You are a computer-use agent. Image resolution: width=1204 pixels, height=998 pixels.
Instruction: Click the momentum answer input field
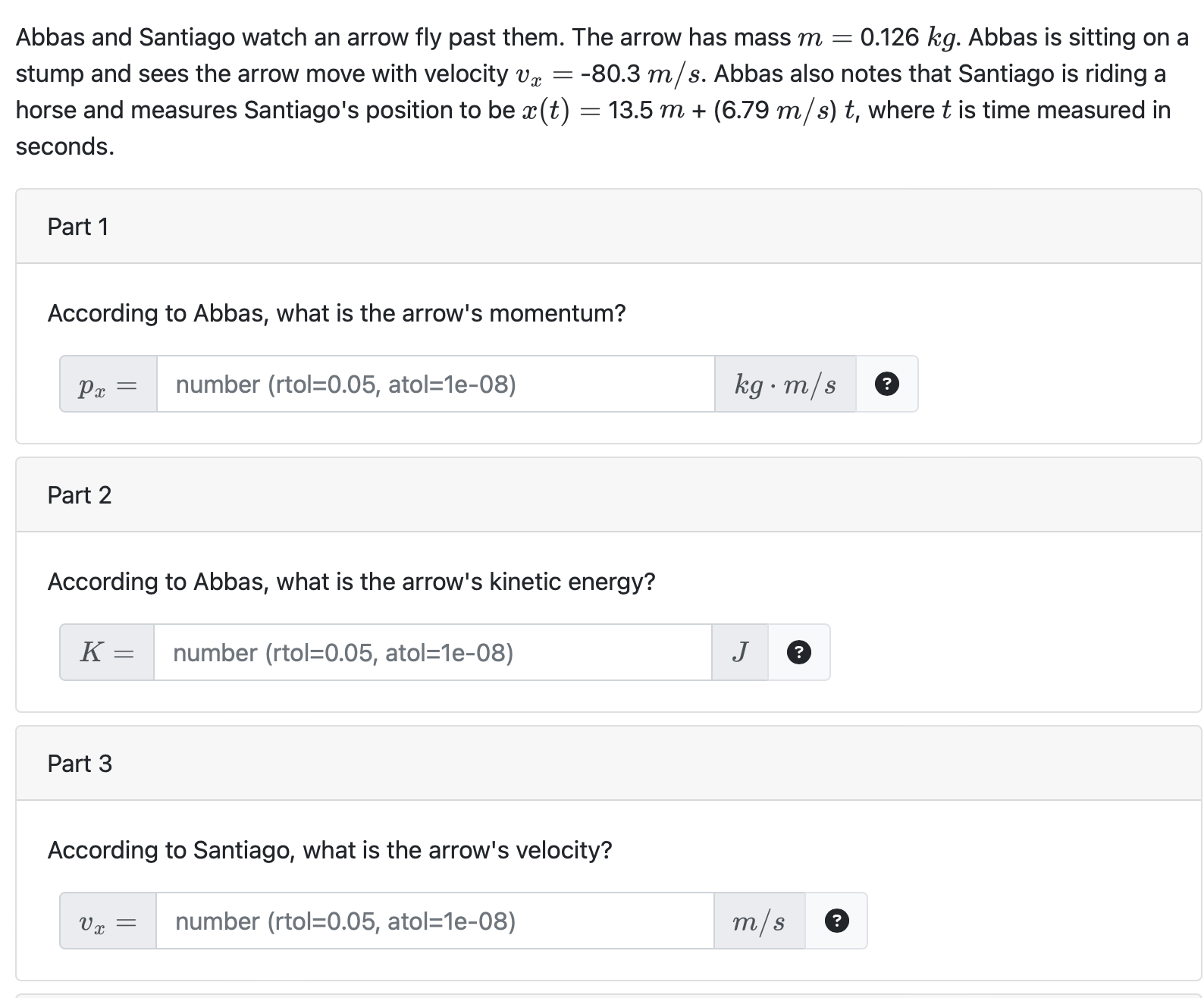(435, 384)
